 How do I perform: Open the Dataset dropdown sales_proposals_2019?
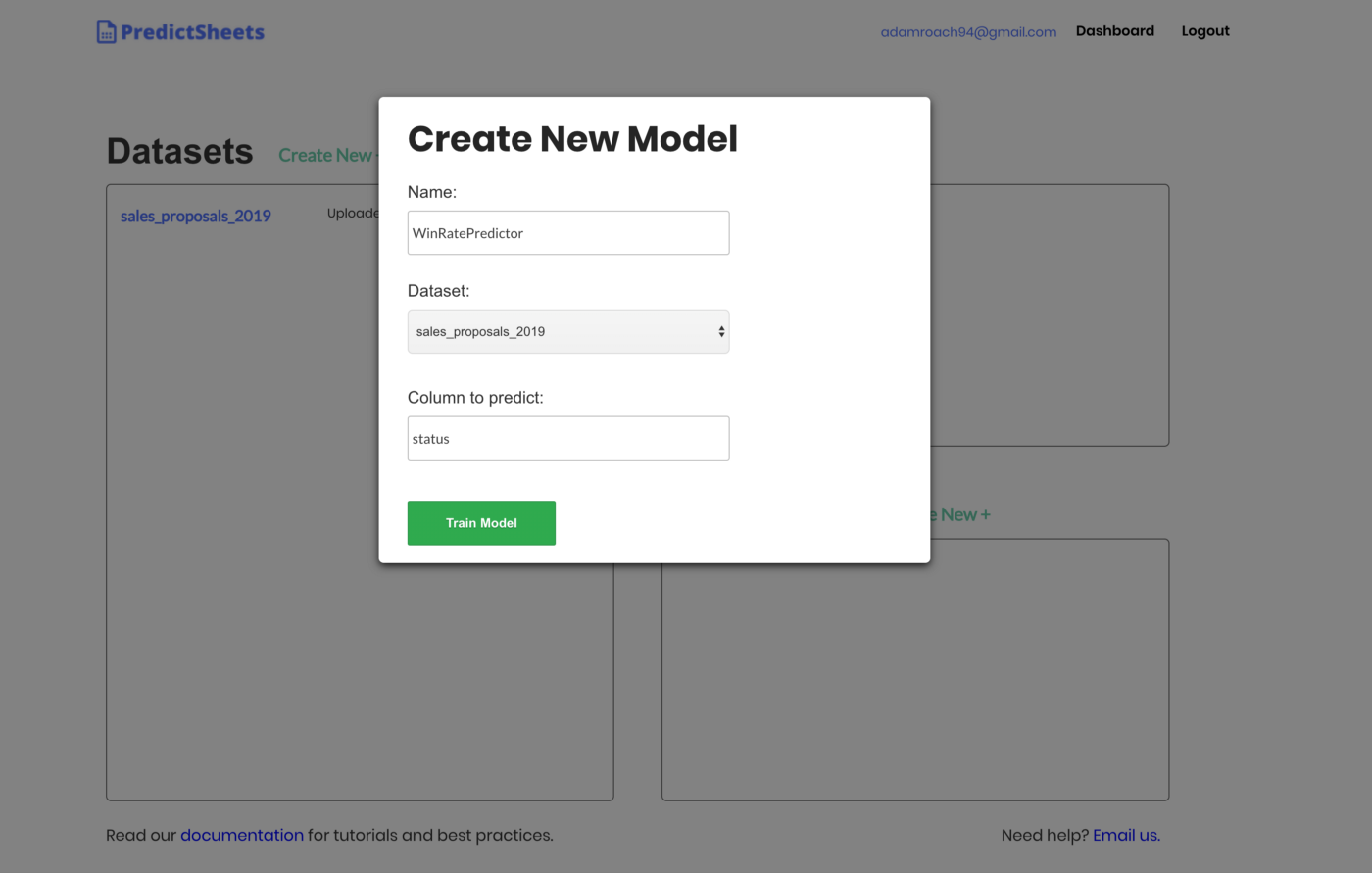tap(568, 332)
